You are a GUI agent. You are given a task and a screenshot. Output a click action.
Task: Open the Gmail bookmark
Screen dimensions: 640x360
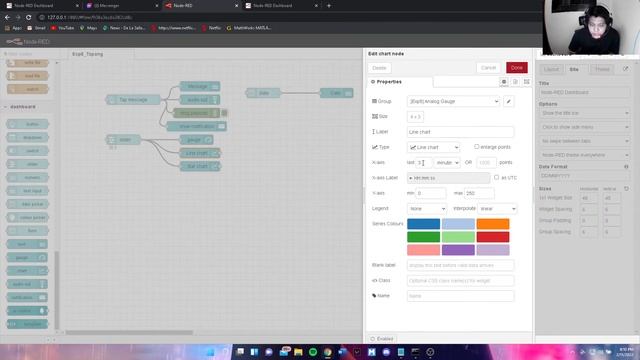[x=36, y=28]
